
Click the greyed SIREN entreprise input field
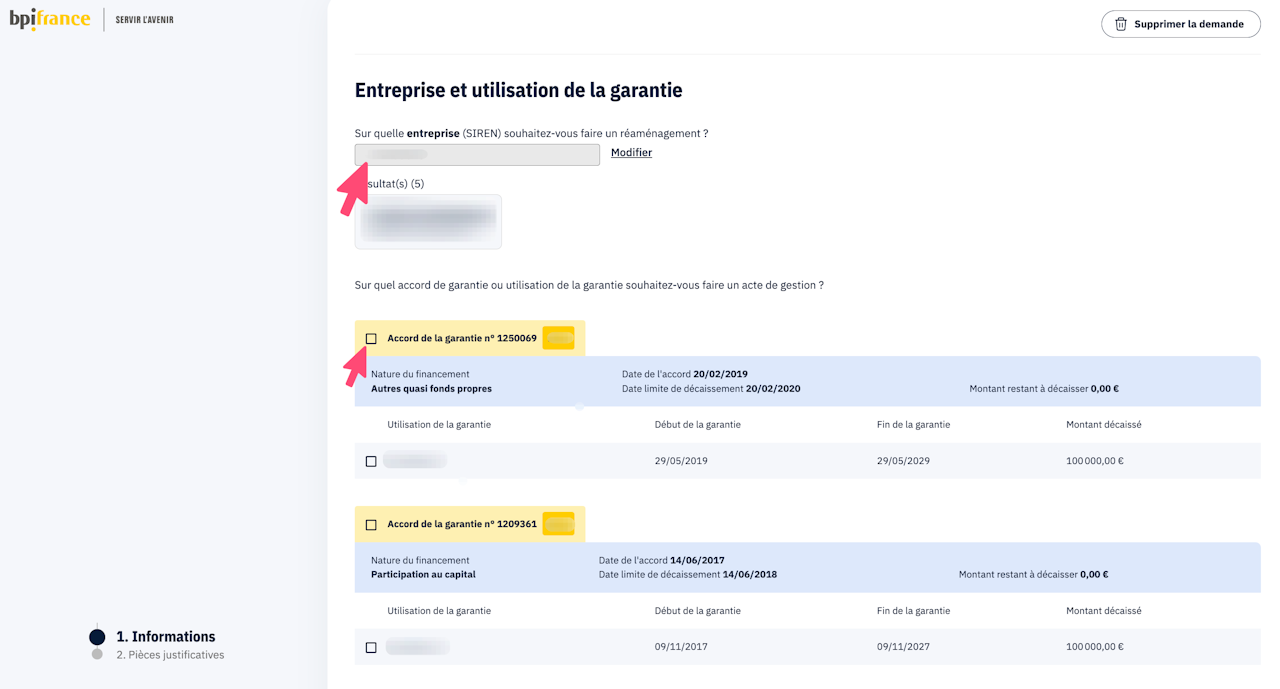[x=477, y=154]
